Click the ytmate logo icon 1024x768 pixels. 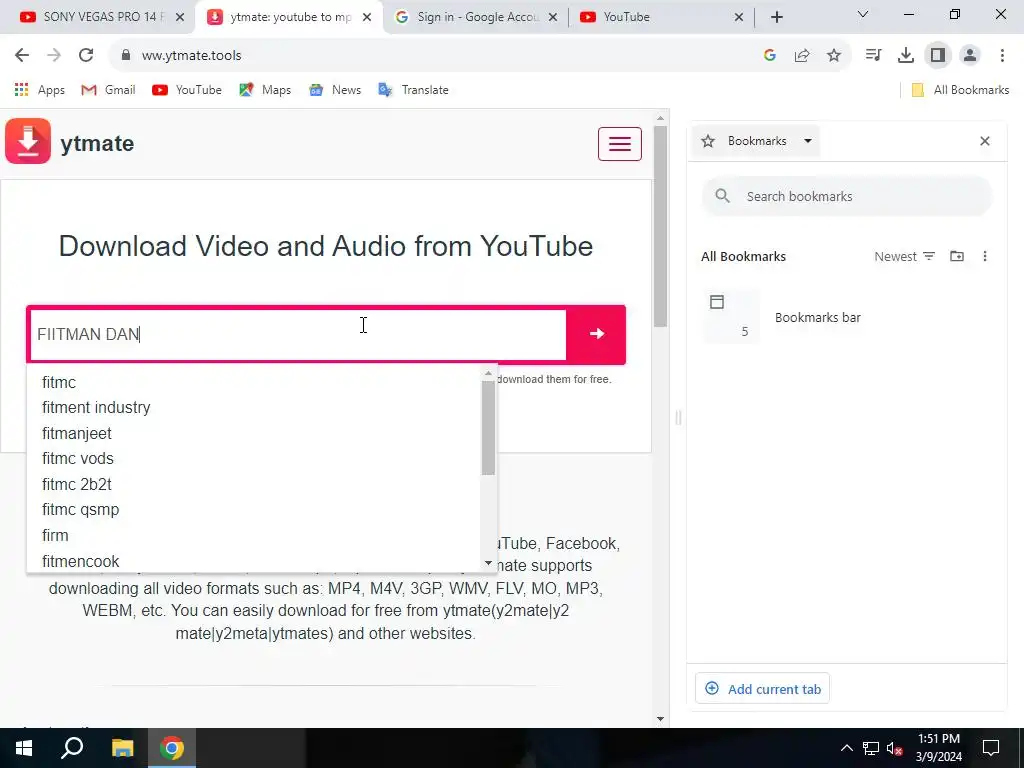point(28,141)
